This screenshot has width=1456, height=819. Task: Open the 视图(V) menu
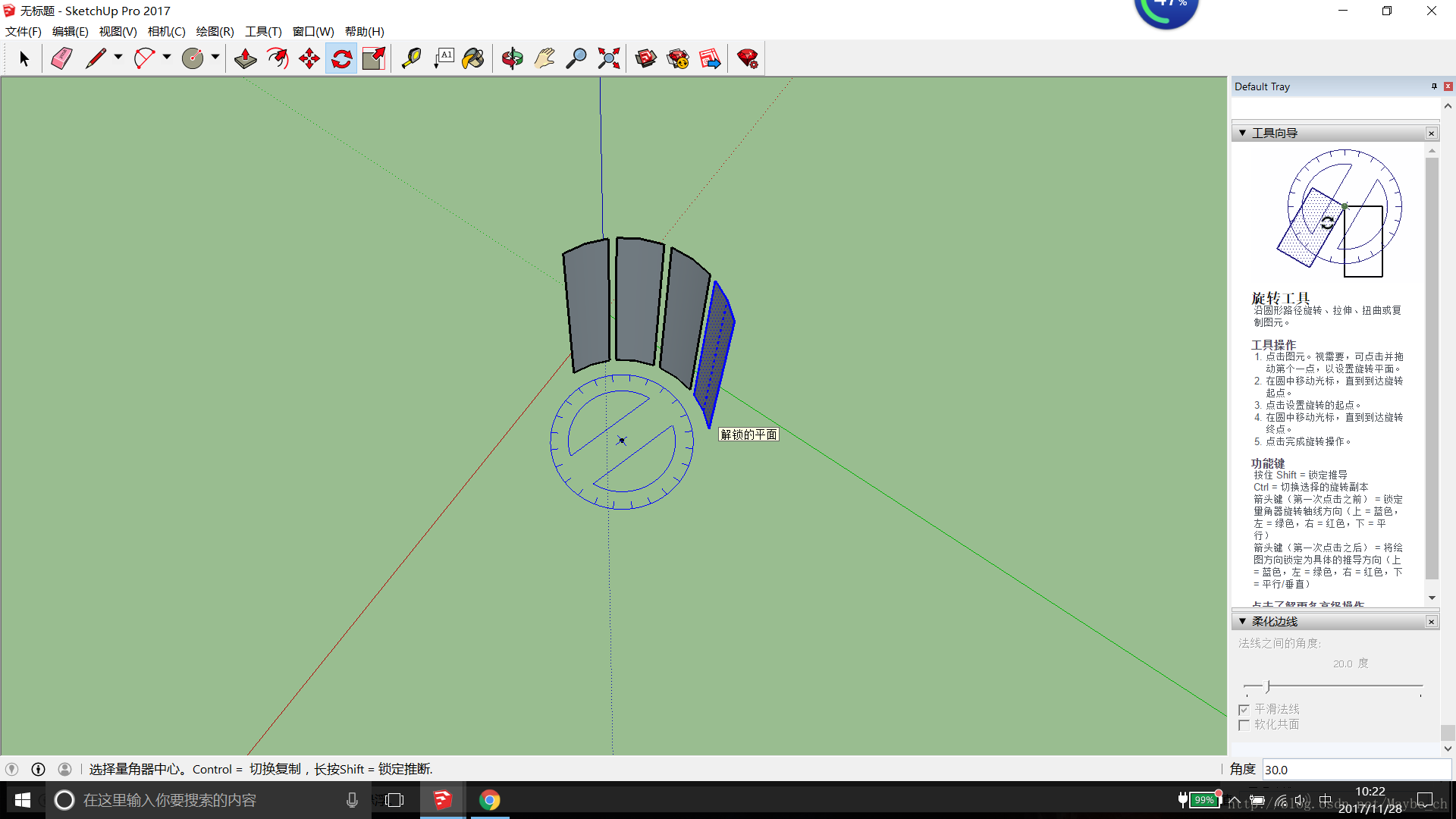click(x=118, y=31)
